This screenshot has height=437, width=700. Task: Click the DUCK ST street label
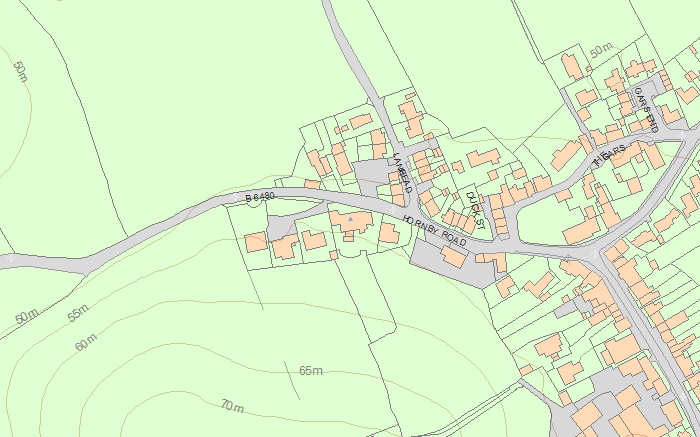[x=475, y=210]
